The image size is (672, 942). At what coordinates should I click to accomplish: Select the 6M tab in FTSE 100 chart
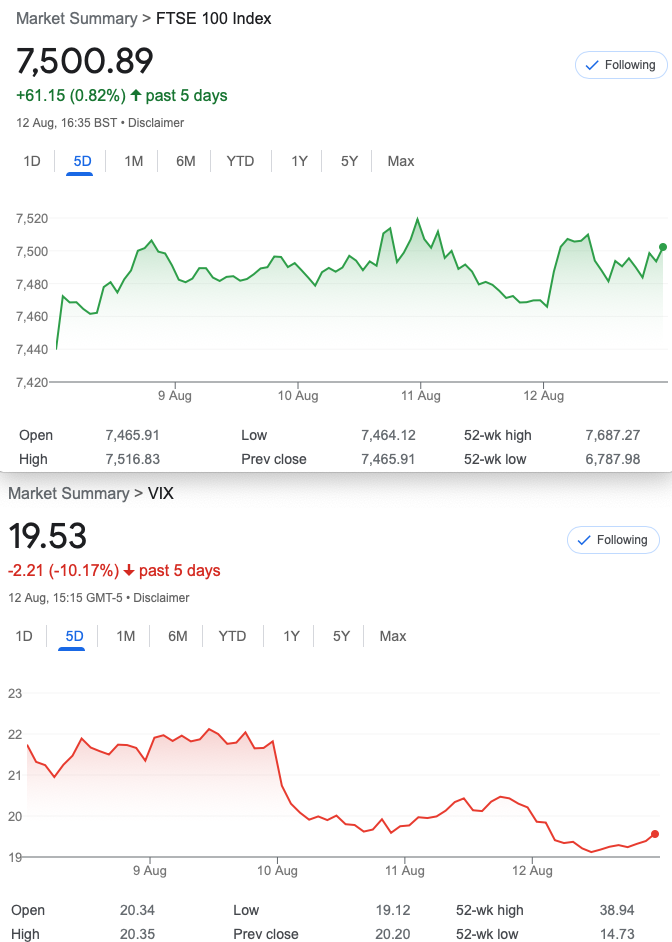186,161
